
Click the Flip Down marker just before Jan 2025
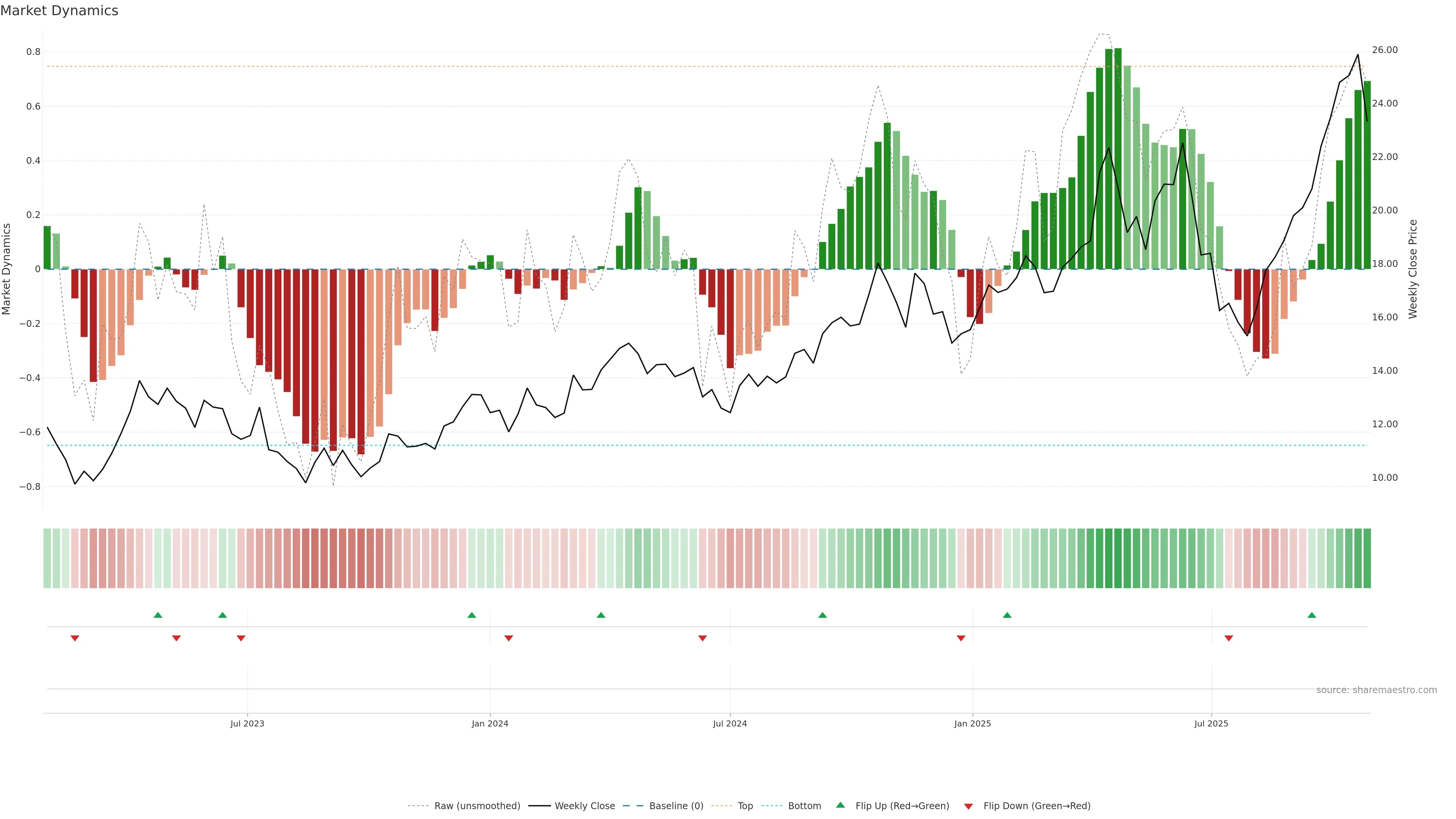pyautogui.click(x=961, y=638)
